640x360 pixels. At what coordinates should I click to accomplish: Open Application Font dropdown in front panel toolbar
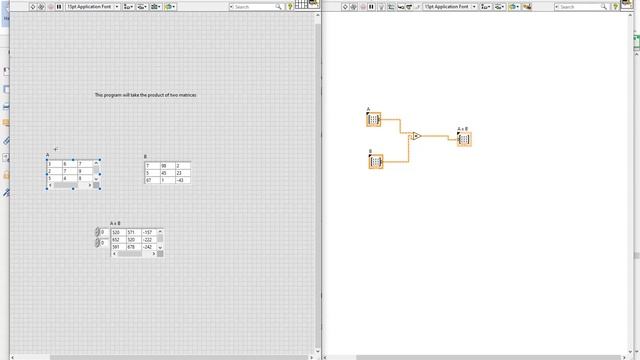(93, 7)
